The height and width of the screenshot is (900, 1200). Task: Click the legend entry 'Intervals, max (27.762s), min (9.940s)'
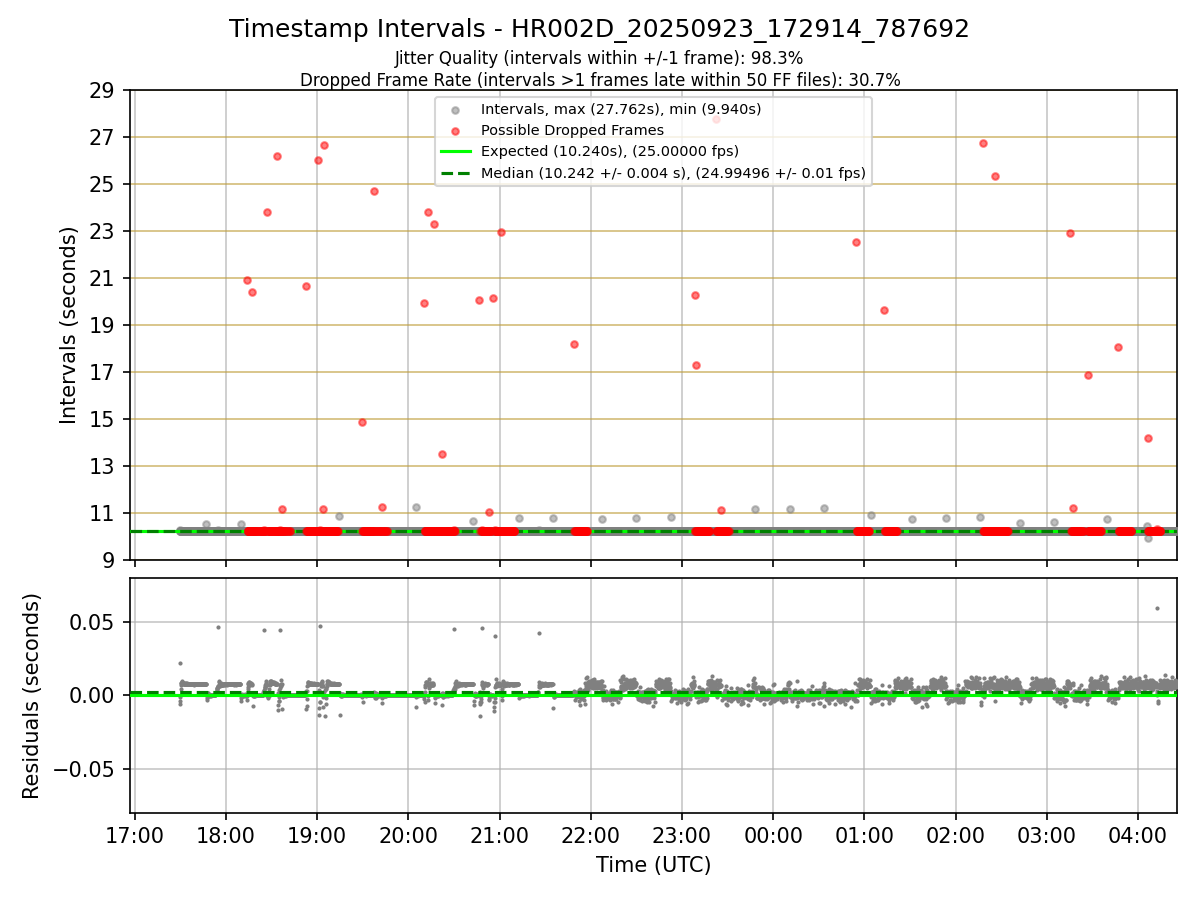click(x=621, y=109)
